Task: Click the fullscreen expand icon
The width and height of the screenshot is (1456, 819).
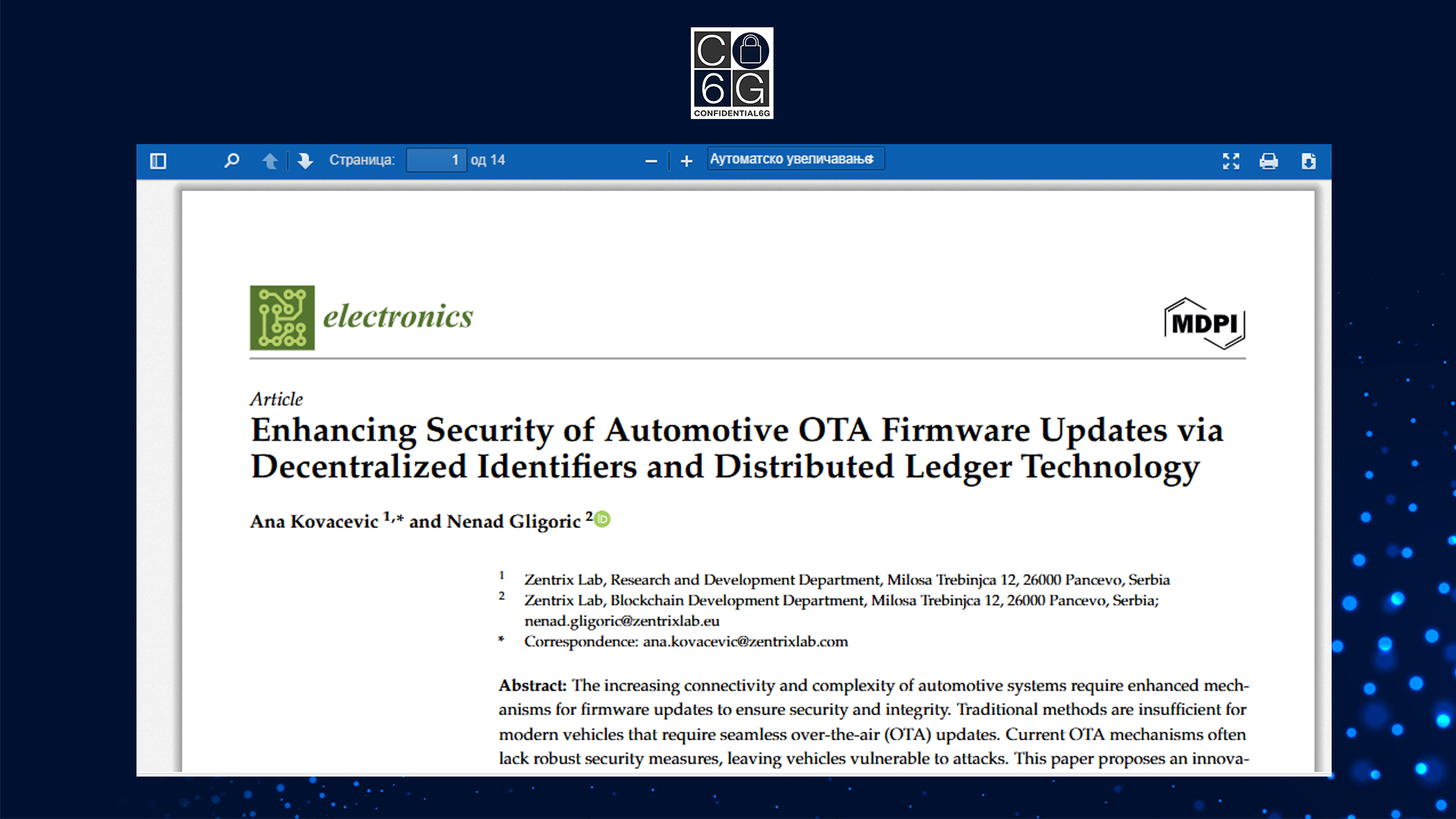Action: click(x=1231, y=159)
